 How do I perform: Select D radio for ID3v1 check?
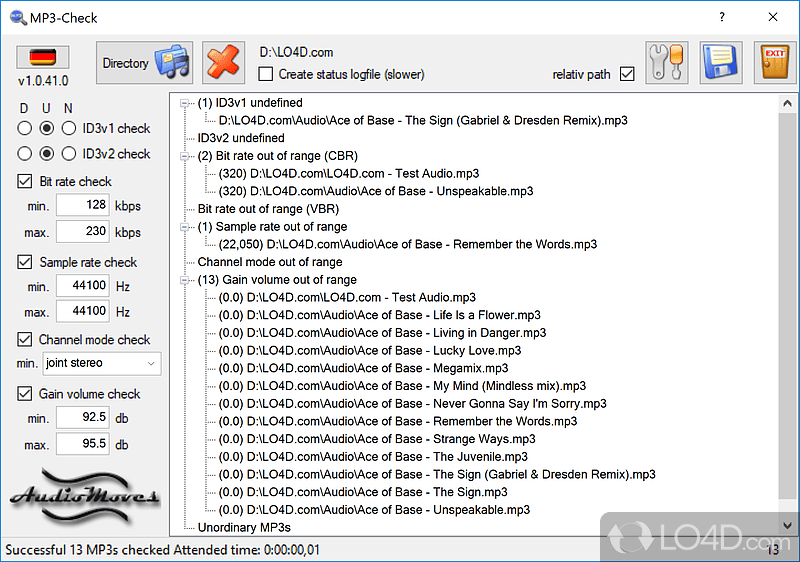(24, 128)
